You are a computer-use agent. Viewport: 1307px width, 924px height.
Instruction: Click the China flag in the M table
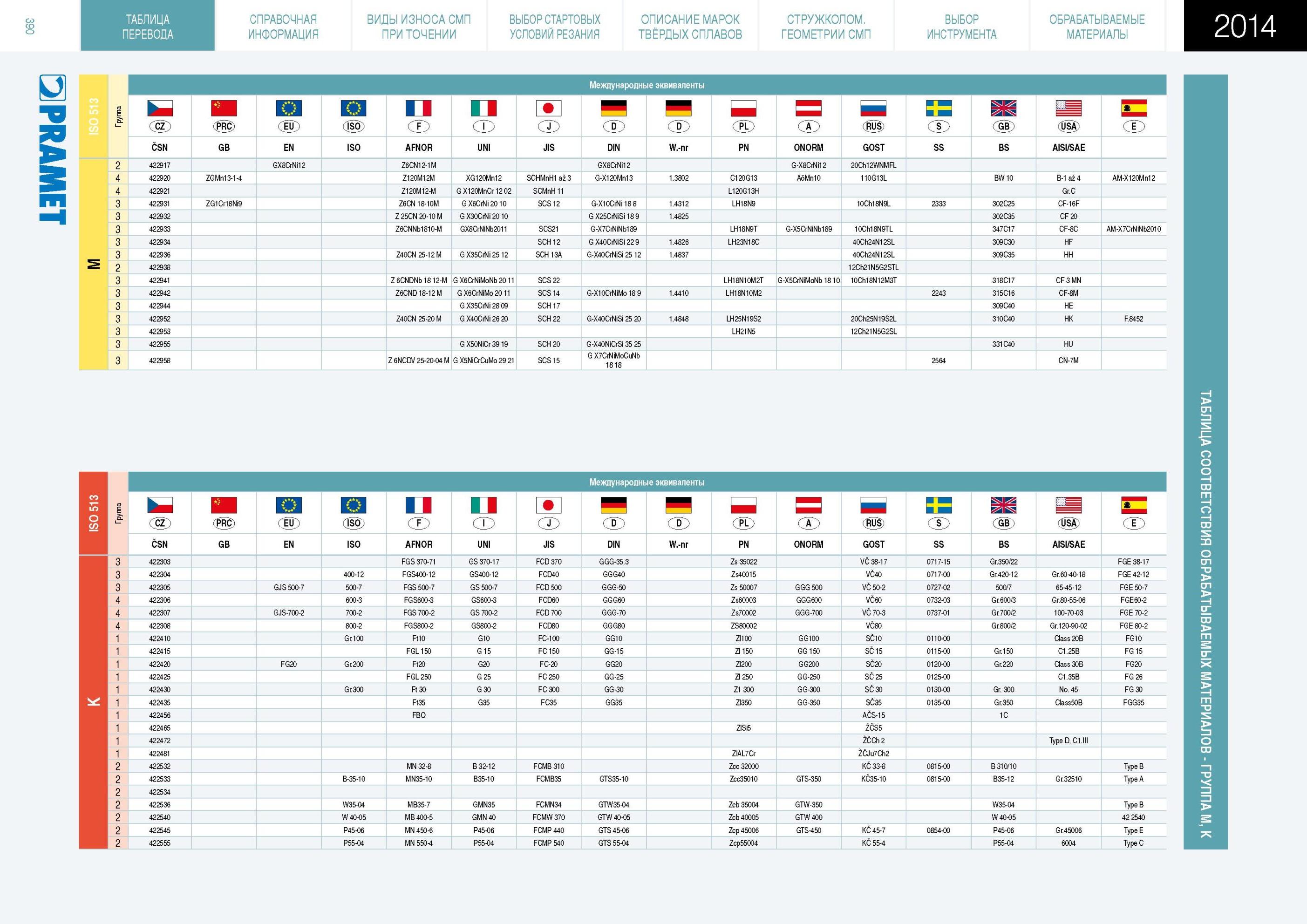224,108
